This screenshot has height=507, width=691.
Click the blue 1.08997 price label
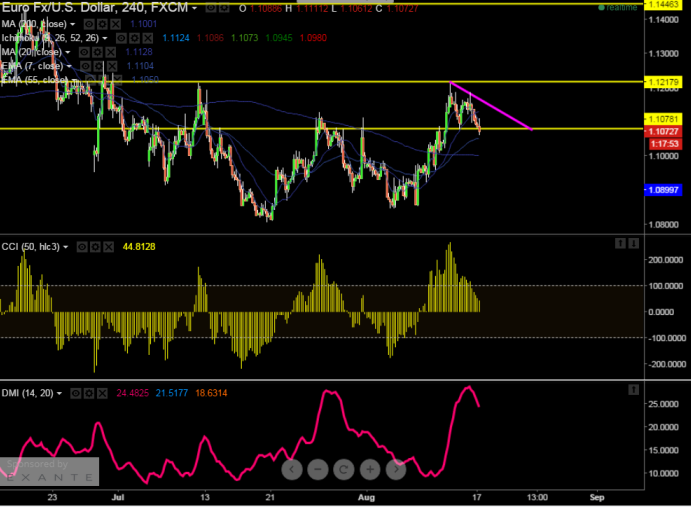point(663,190)
